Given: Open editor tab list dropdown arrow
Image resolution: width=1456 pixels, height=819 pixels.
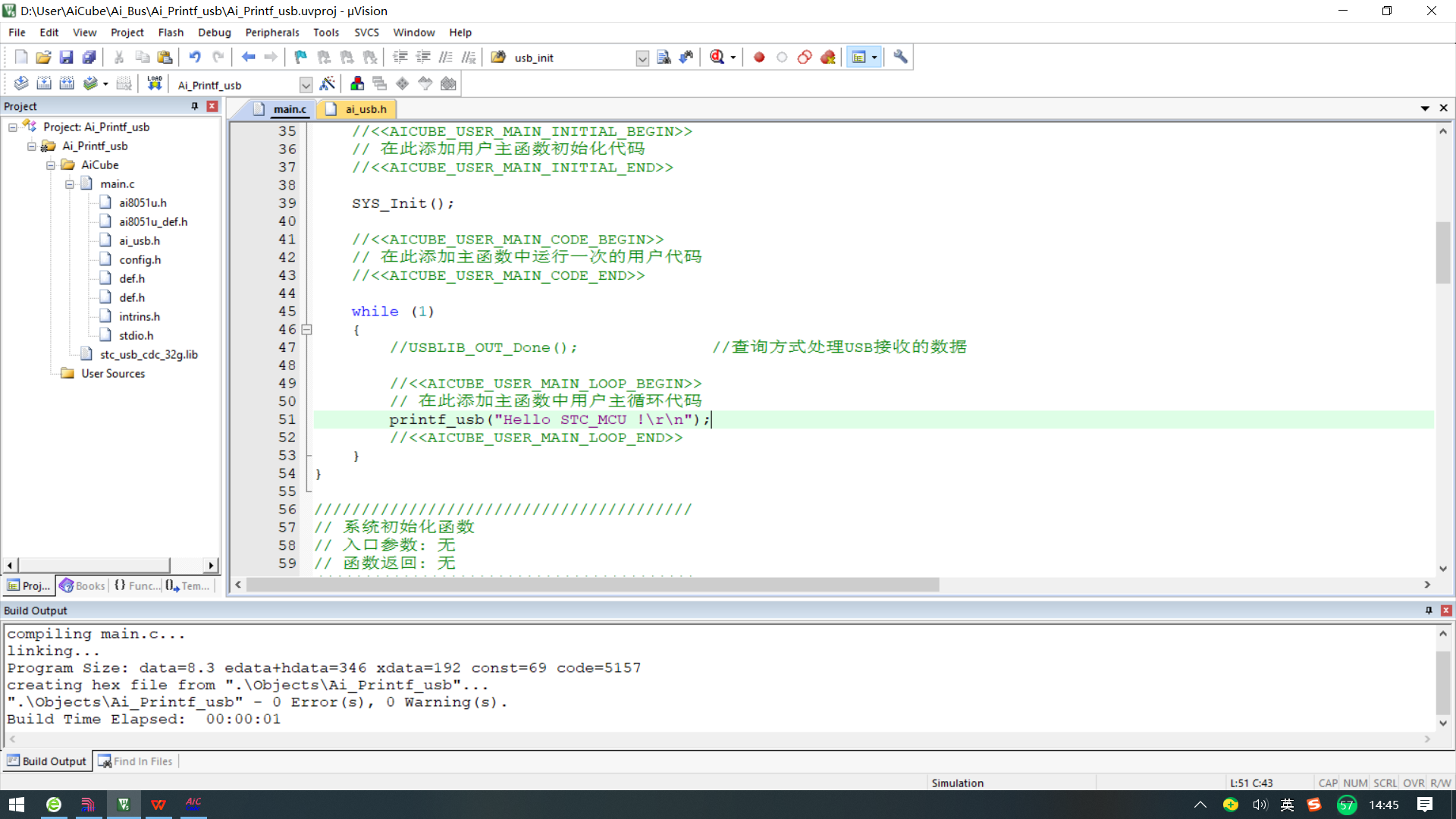Looking at the screenshot, I should [1425, 108].
